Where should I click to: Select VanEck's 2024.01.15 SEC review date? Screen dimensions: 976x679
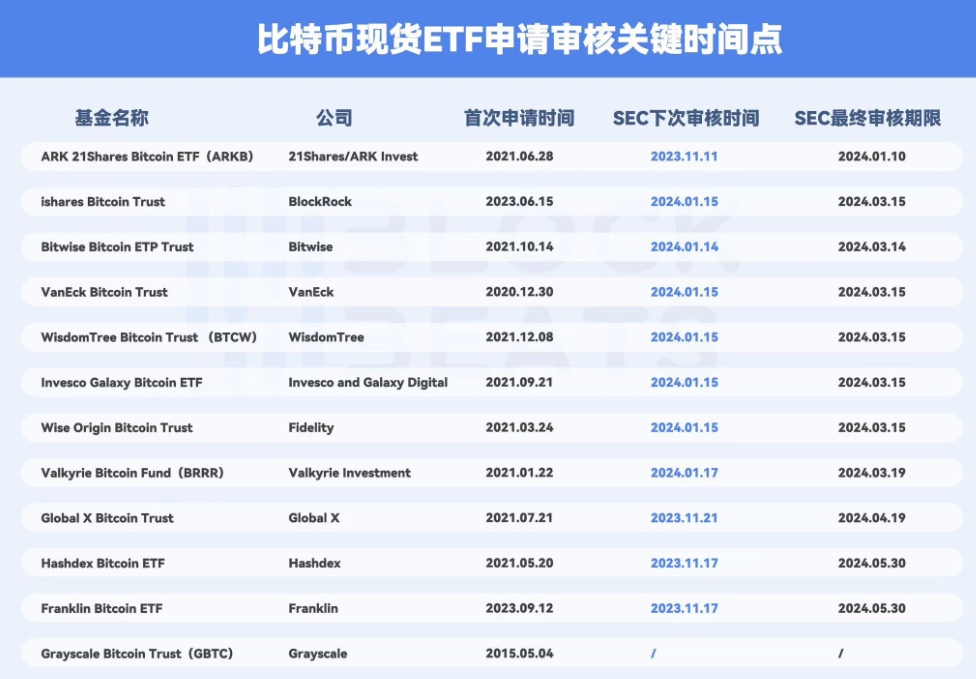685,292
